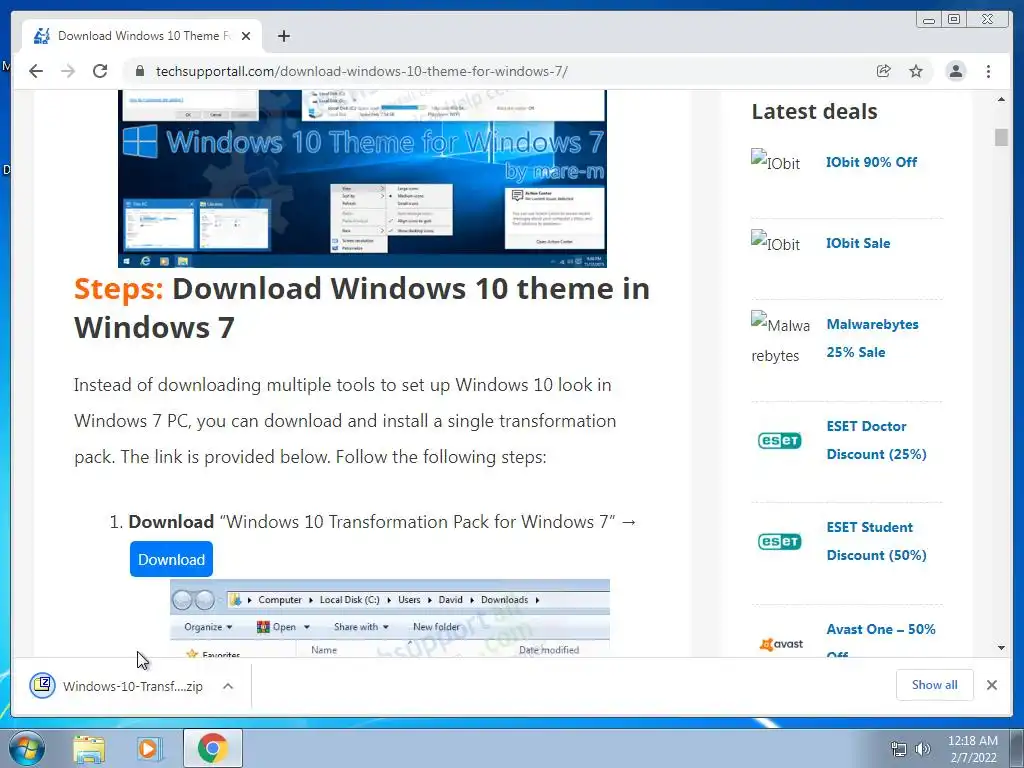Click the page scrollbar down arrow
This screenshot has height=768, width=1024.
(x=1001, y=648)
